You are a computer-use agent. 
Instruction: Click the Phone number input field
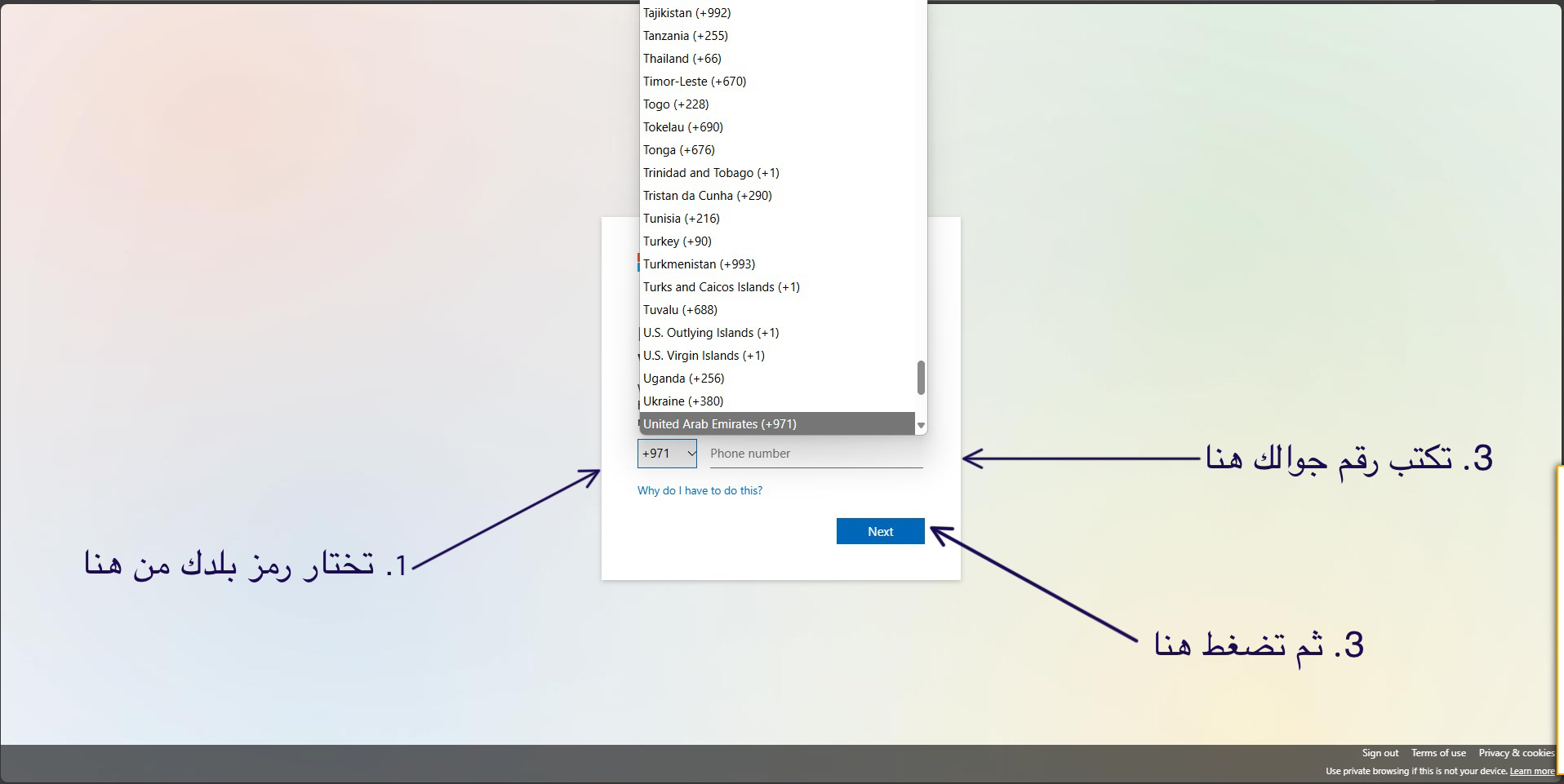click(815, 454)
